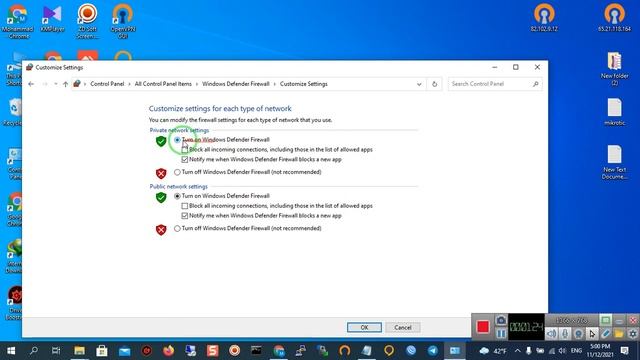The image size is (640, 360).
Task: Expand chevron after Windows Defender Firewall breadcrumb
Action: coord(275,84)
